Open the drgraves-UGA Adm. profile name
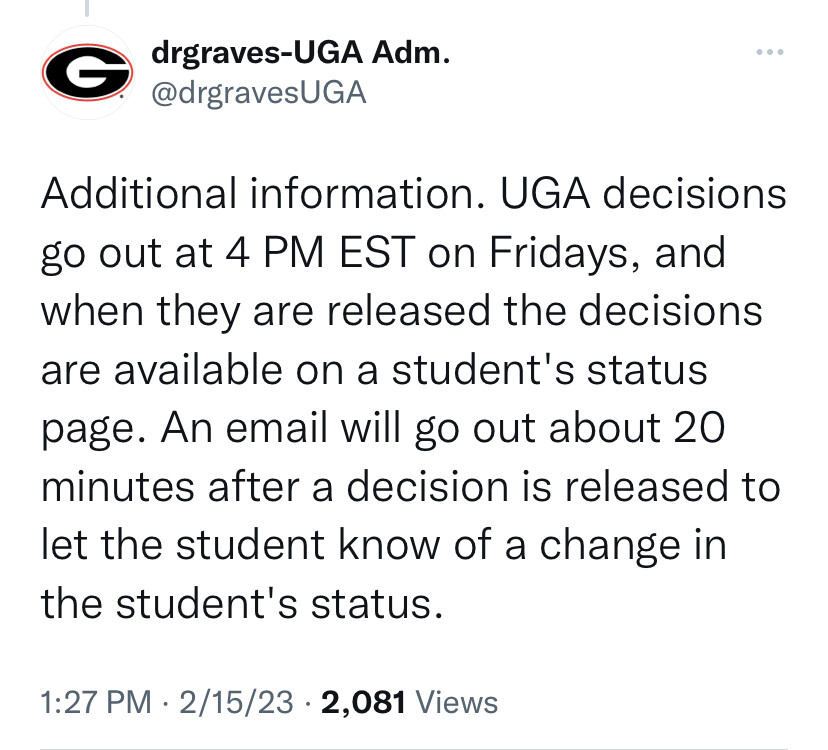The width and height of the screenshot is (828, 750). click(x=299, y=55)
